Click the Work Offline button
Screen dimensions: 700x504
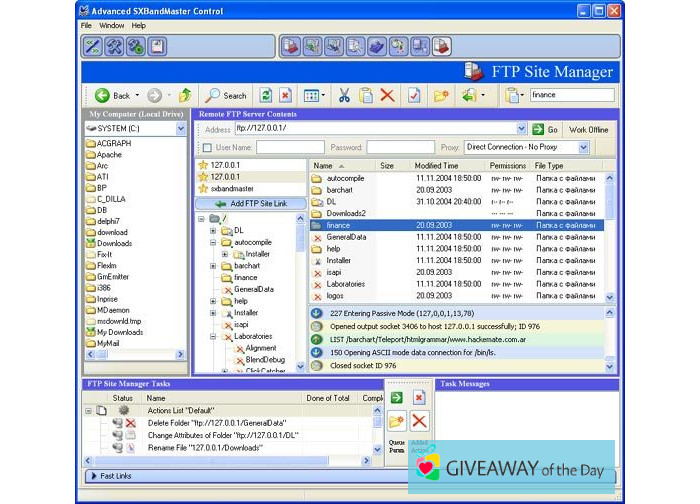(589, 130)
